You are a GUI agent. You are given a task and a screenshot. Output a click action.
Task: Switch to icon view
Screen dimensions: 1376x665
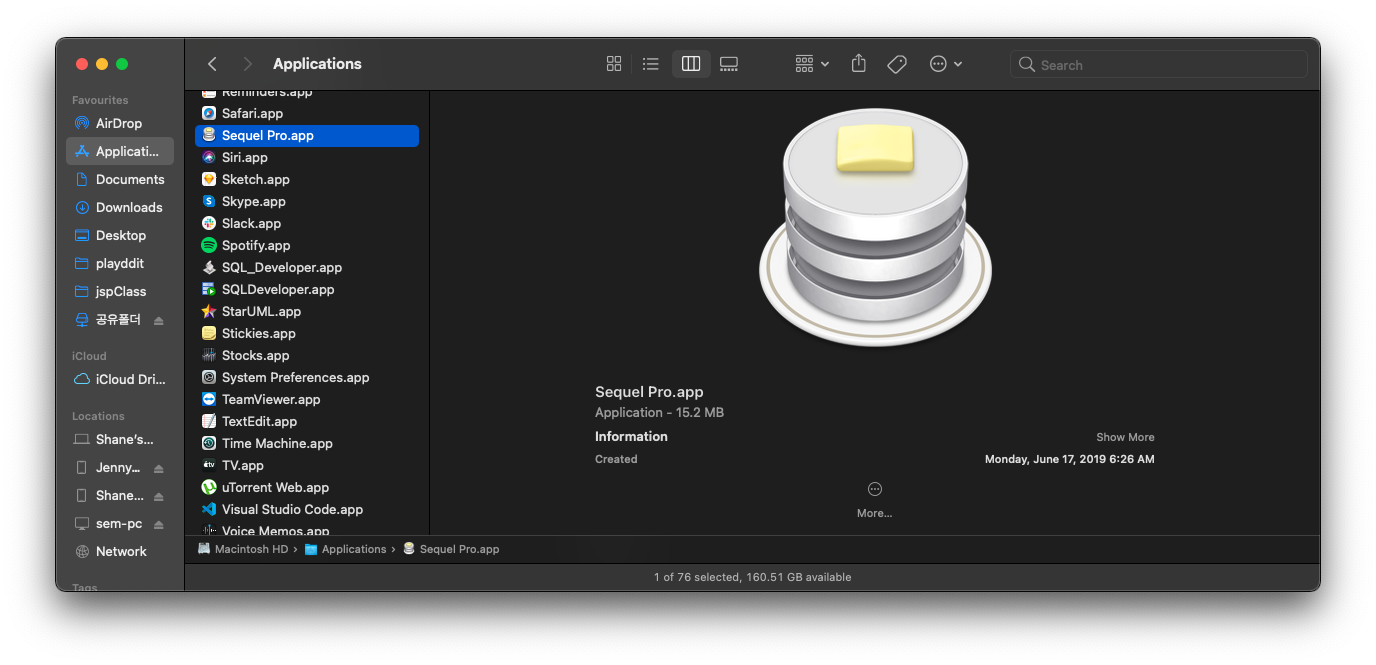[x=614, y=64]
